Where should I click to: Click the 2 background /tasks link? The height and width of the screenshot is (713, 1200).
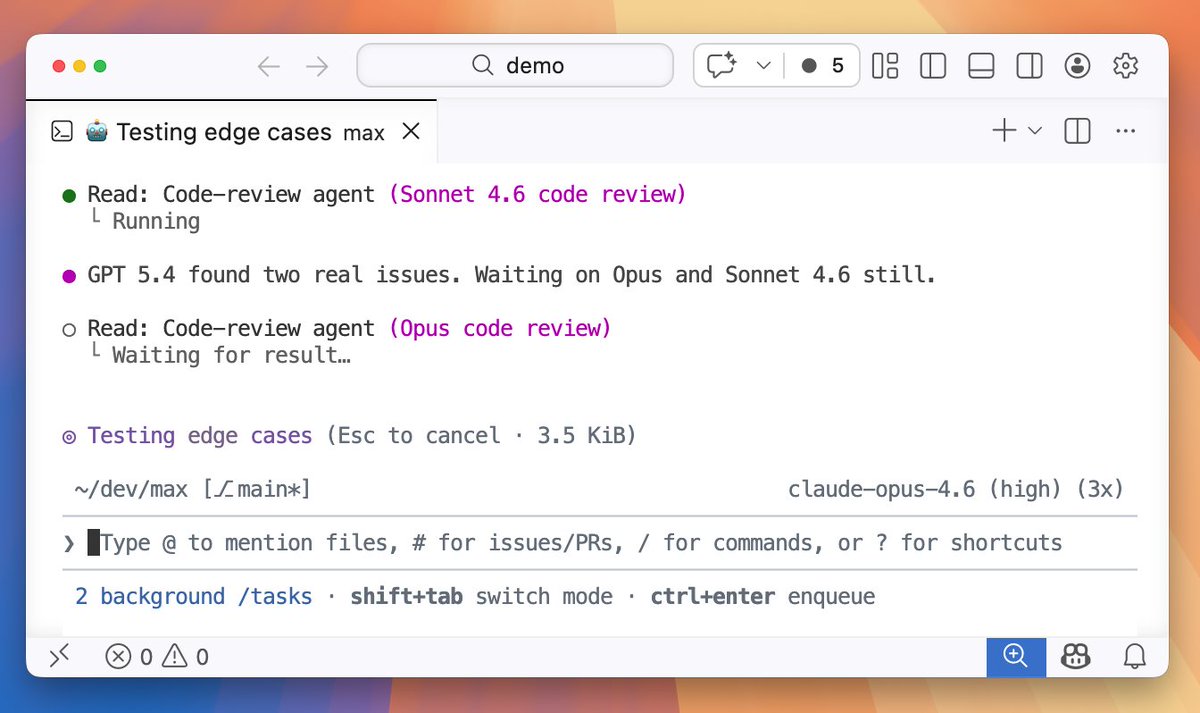coord(193,597)
